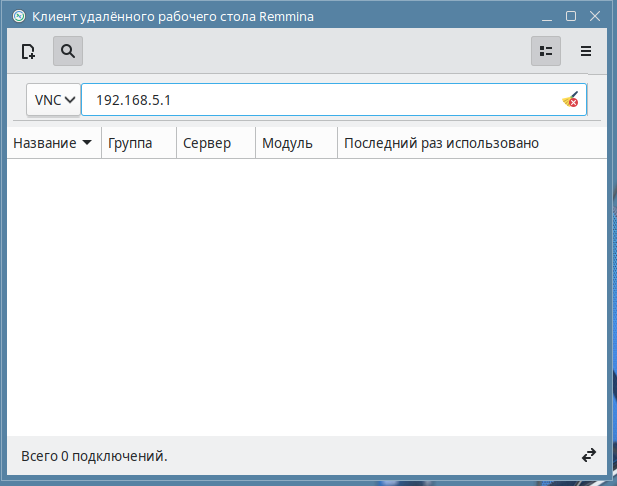Sort by Последний раз использовано column
The height and width of the screenshot is (486, 617).
click(x=472, y=143)
